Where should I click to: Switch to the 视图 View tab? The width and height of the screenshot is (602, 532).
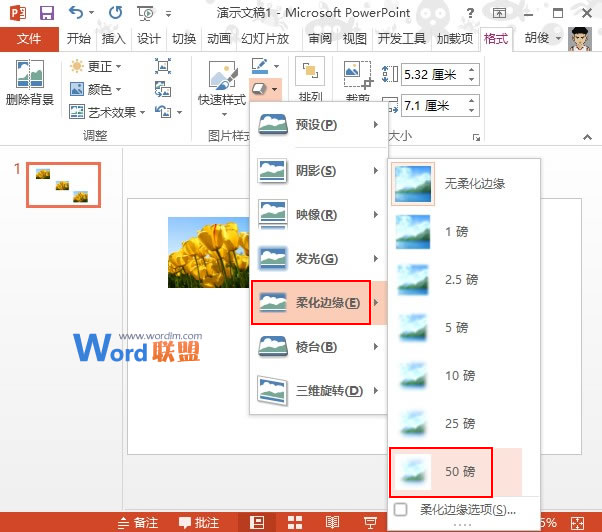(x=355, y=38)
